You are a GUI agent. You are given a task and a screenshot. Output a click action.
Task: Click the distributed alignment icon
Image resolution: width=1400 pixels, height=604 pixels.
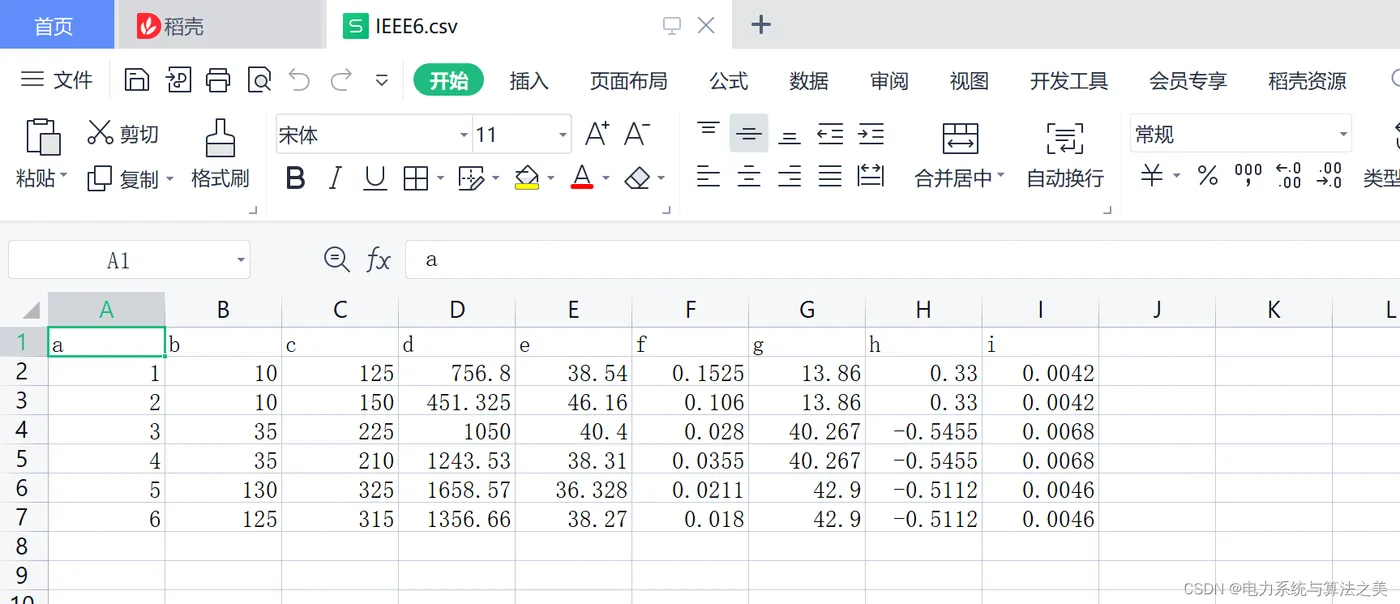[871, 177]
